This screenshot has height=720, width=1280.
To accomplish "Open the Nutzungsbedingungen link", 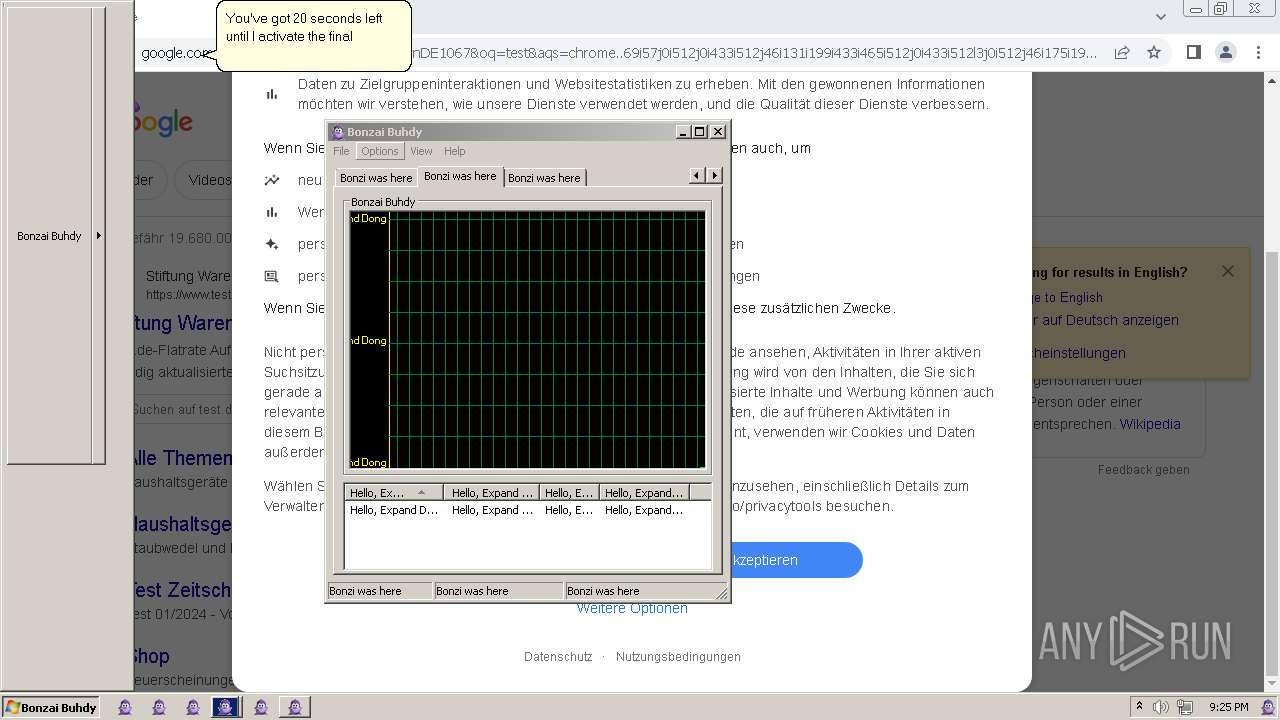I will coord(678,657).
